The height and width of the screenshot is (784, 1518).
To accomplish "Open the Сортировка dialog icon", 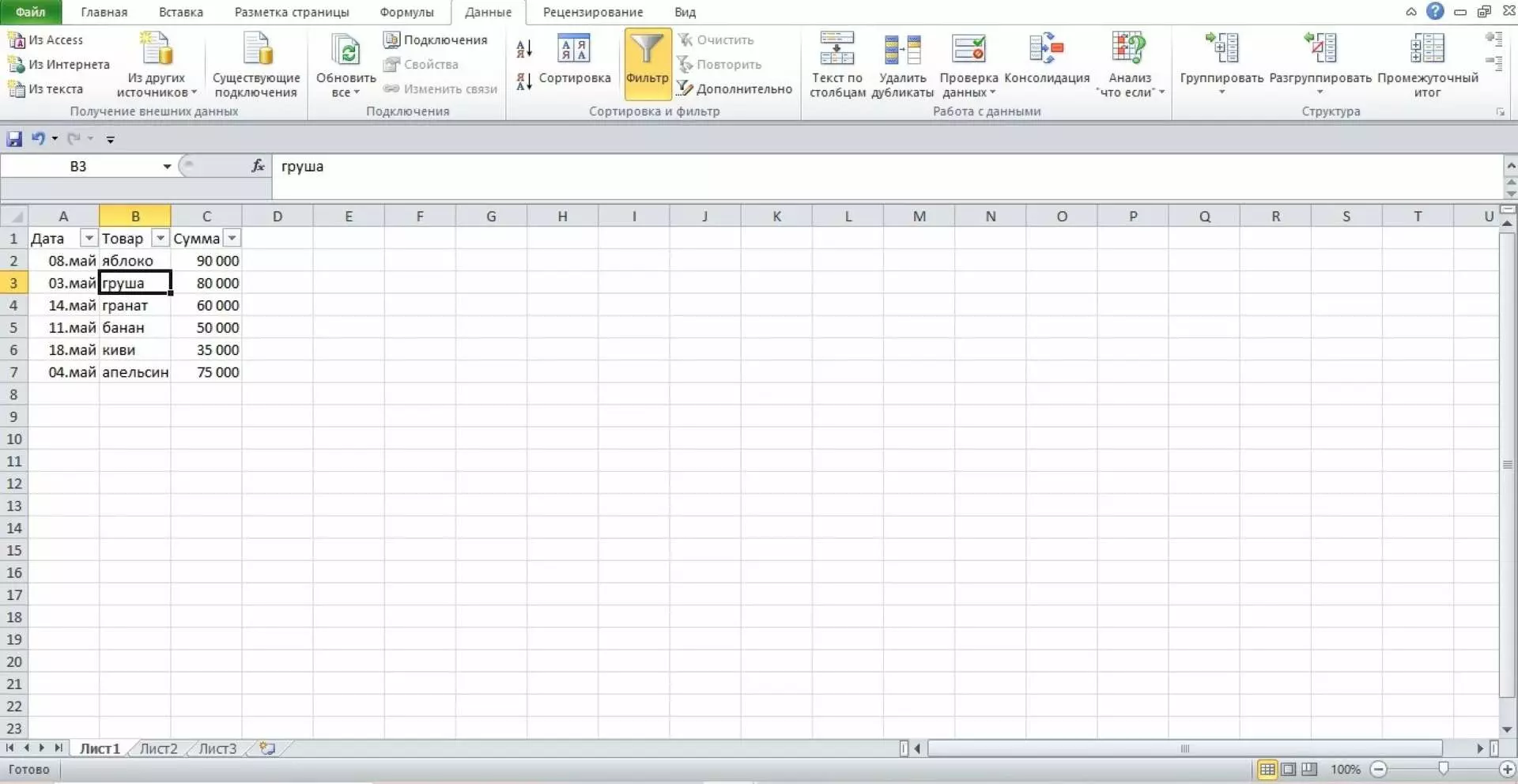I will pos(574,51).
